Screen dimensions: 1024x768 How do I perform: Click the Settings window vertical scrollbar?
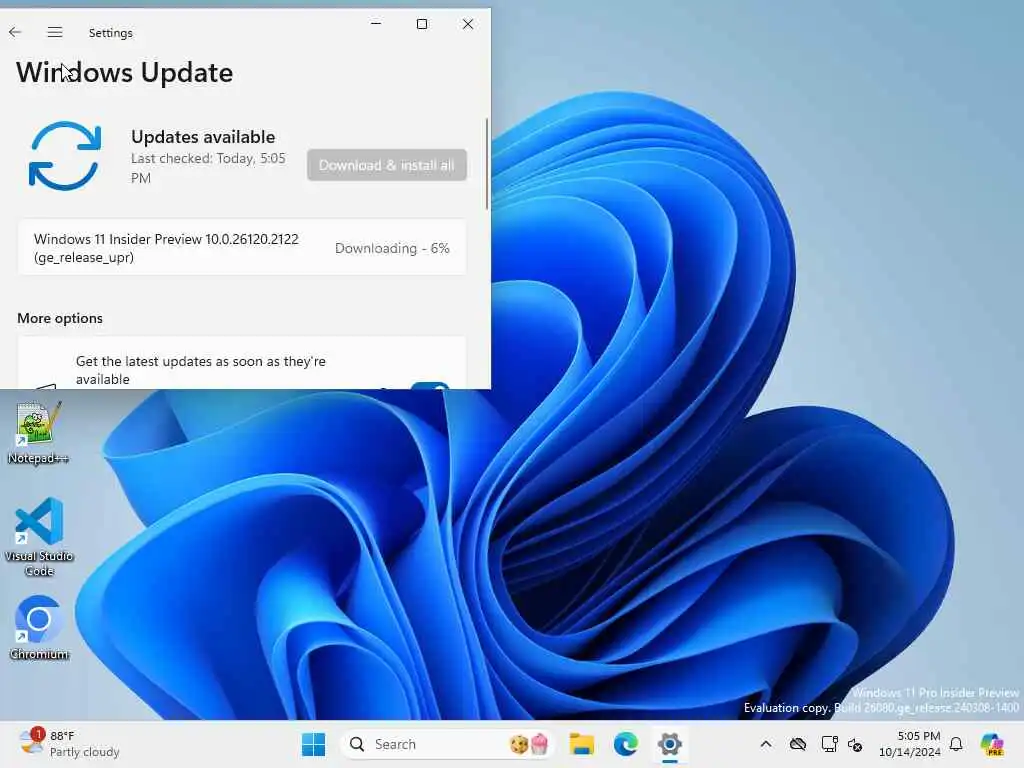point(487,164)
